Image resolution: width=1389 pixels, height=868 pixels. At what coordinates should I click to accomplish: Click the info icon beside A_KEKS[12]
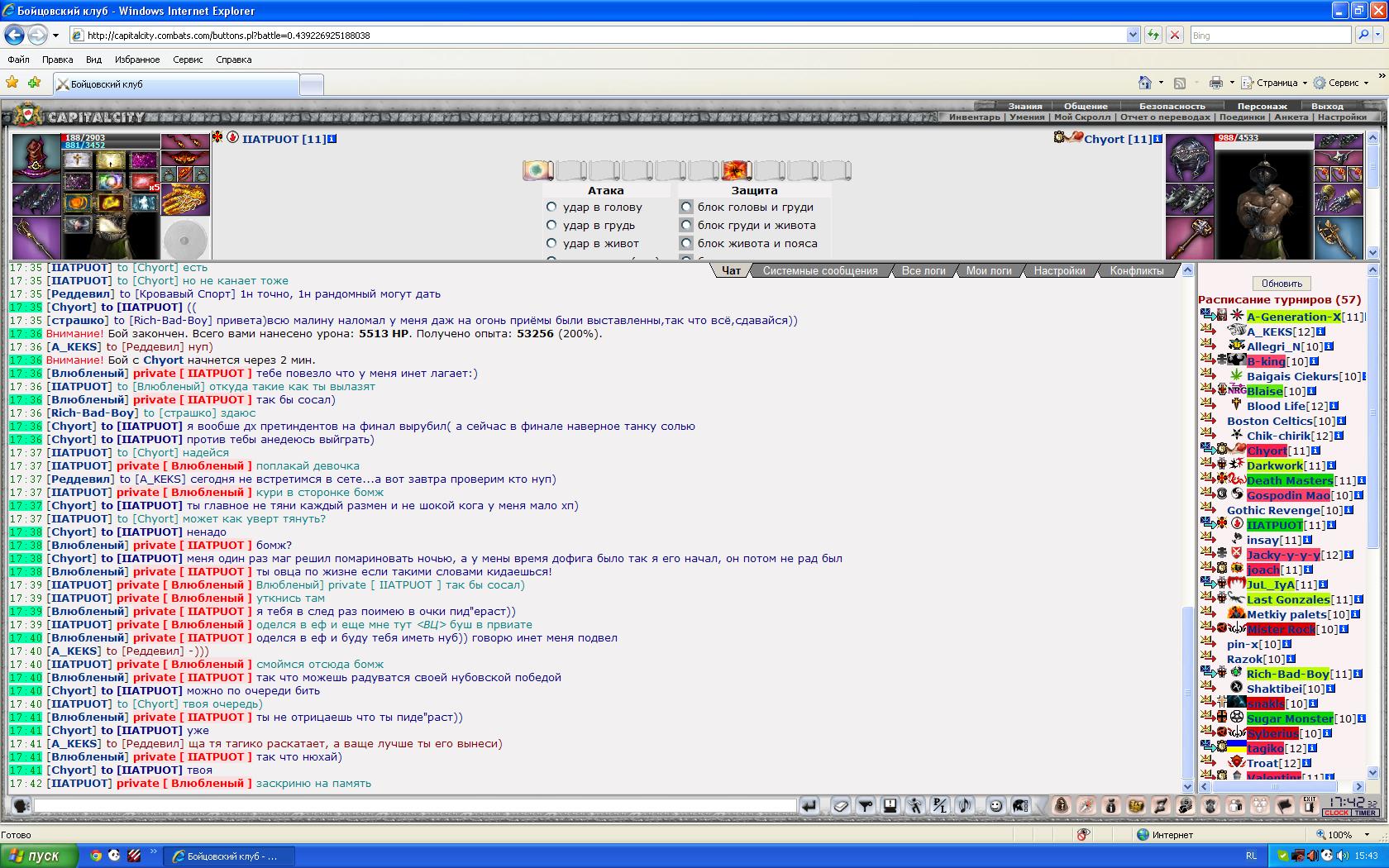click(x=1320, y=331)
